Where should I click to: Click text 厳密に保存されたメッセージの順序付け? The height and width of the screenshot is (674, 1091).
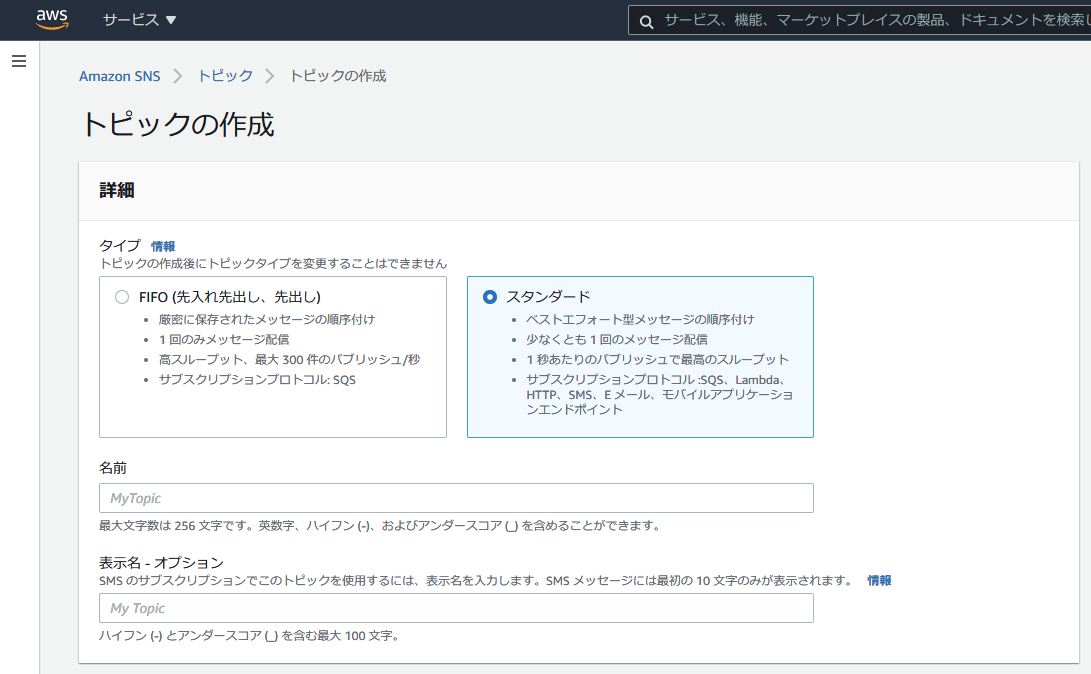[266, 319]
